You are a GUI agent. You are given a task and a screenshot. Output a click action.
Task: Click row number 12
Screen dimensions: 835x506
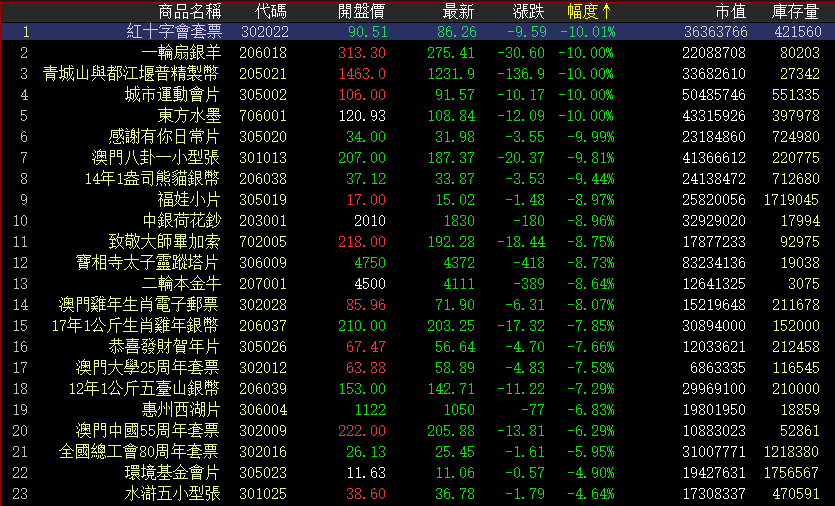pyautogui.click(x=20, y=263)
